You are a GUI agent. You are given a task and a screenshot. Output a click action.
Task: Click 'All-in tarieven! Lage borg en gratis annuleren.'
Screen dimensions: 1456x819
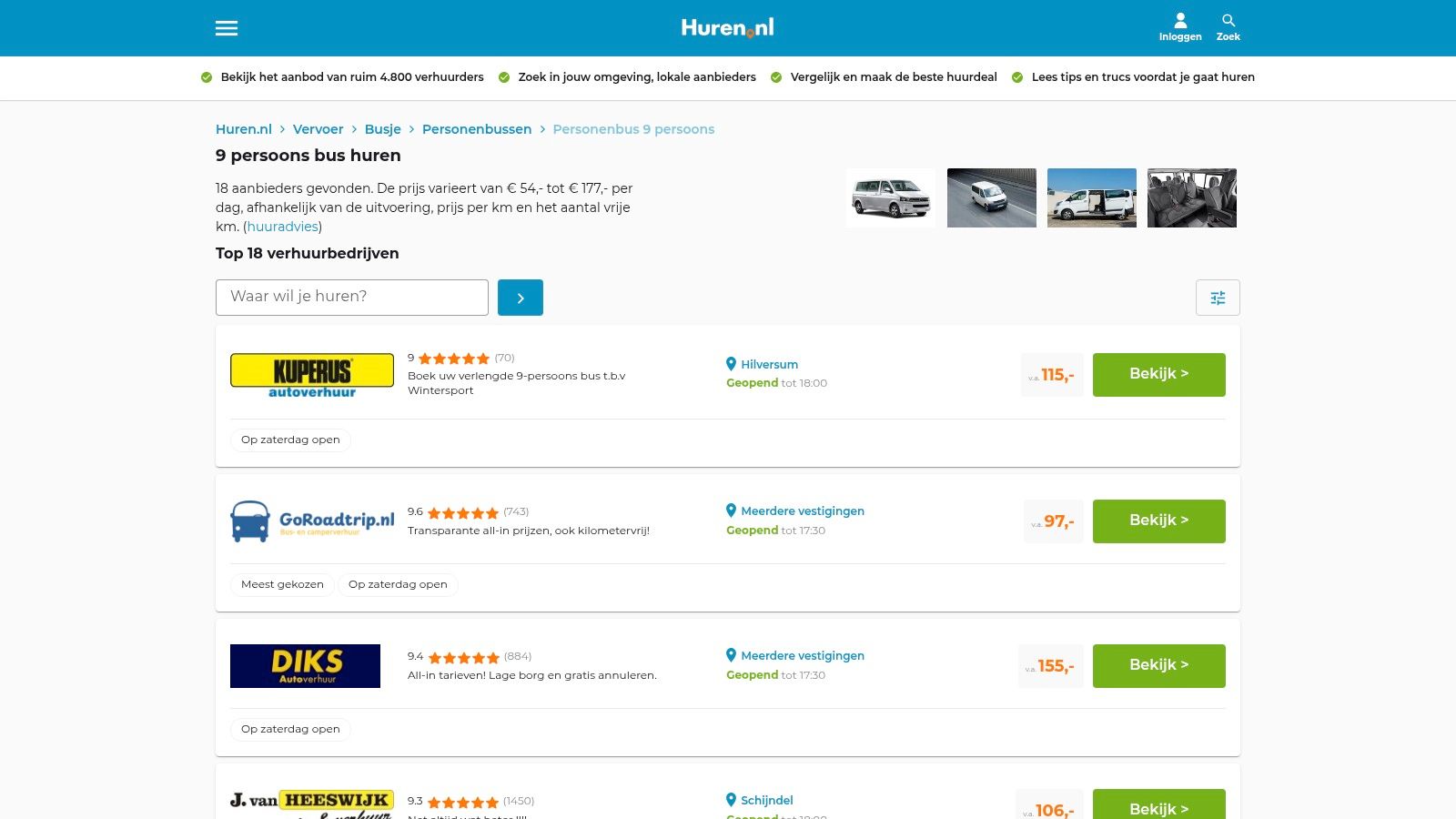[x=532, y=676]
